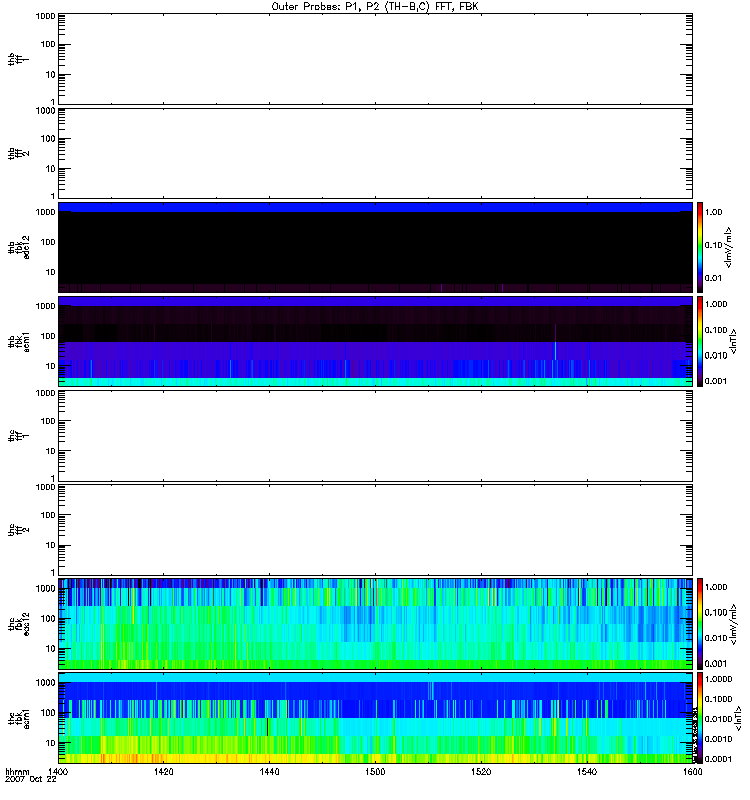The height and width of the screenshot is (800, 750).
Task: Click the 1400 time axis label
Action: [59, 773]
